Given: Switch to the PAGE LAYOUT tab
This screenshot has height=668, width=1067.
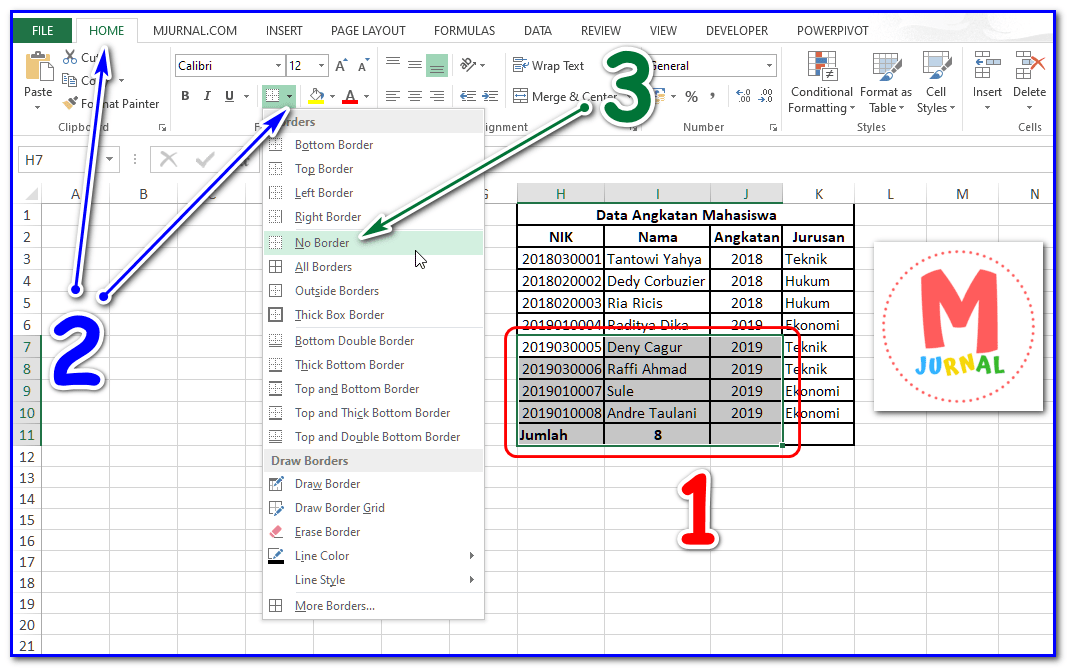Looking at the screenshot, I should pos(368,31).
